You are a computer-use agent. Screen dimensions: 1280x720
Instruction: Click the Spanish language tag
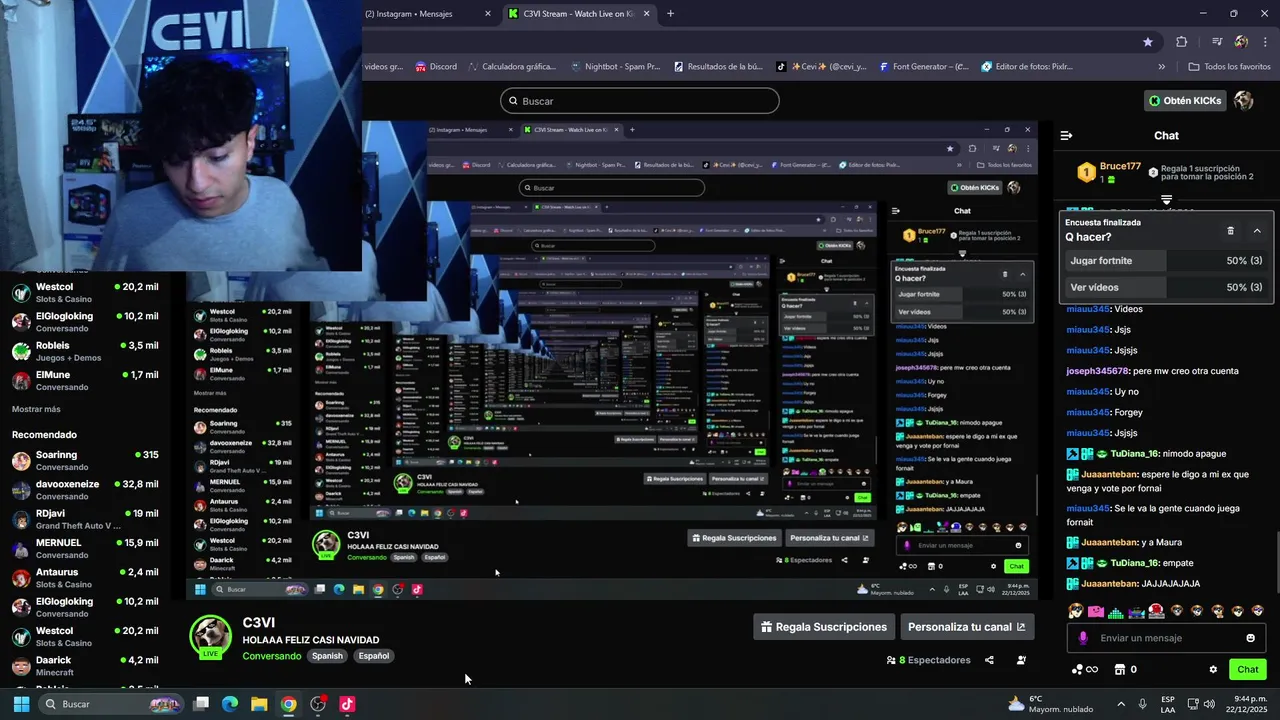click(x=327, y=656)
